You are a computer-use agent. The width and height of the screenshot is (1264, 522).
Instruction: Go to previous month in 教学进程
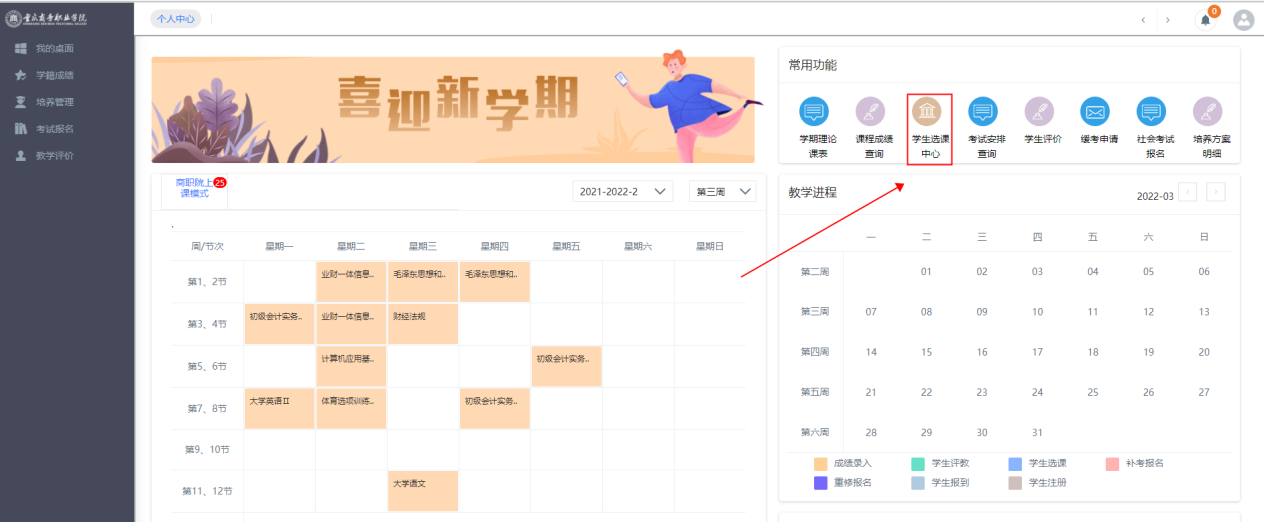tap(1187, 192)
